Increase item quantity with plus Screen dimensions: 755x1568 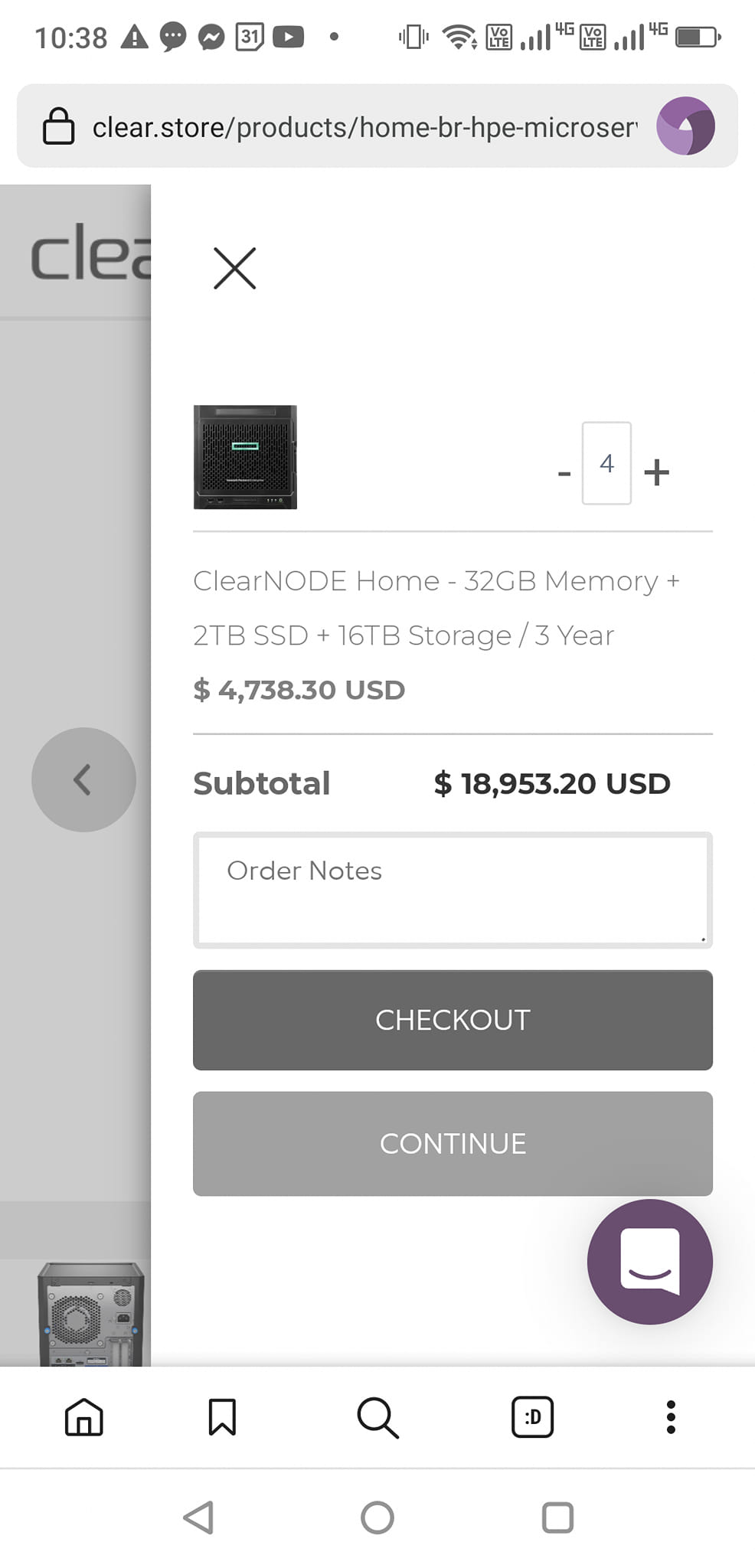[657, 472]
